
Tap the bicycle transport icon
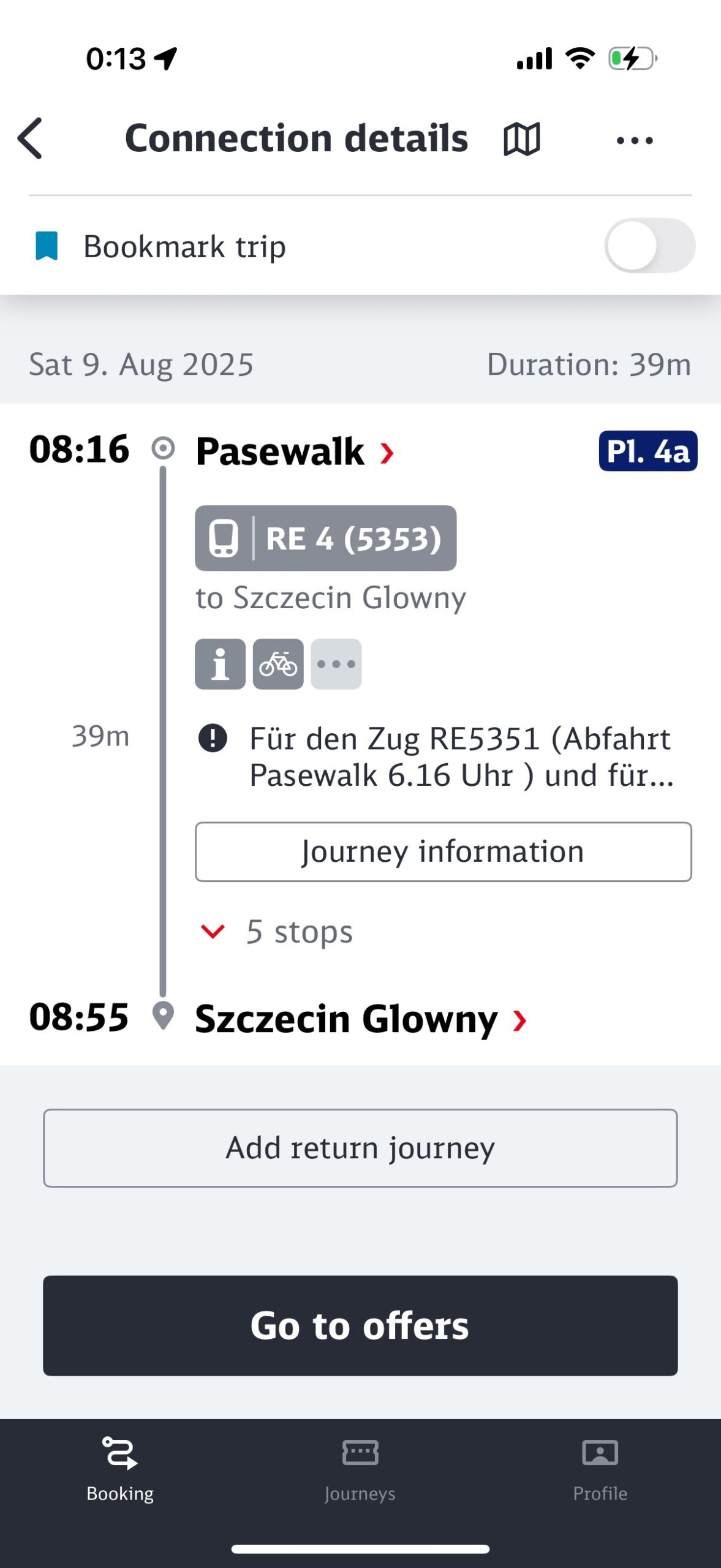pyautogui.click(x=278, y=664)
